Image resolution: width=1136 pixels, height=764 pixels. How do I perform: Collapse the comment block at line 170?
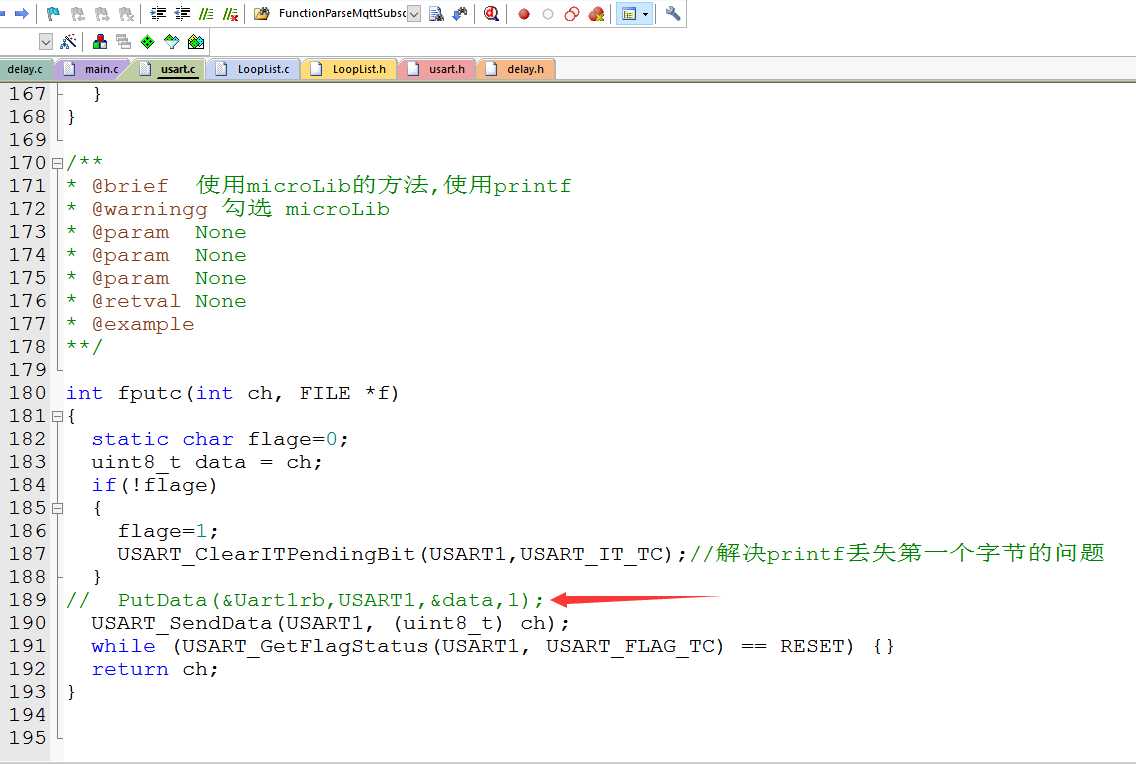[x=57, y=163]
